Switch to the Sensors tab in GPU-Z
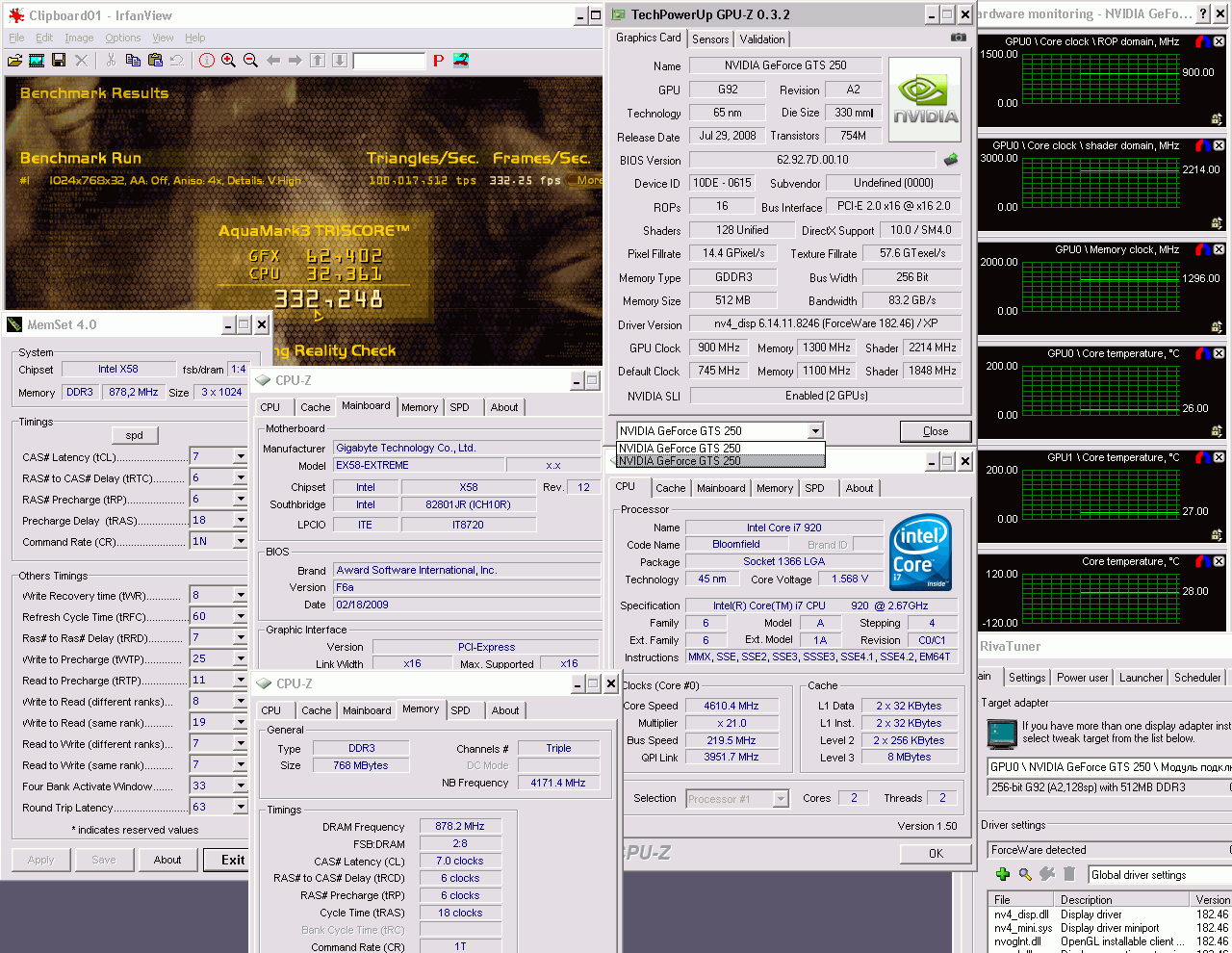Screen dimensions: 1232x953 710,39
